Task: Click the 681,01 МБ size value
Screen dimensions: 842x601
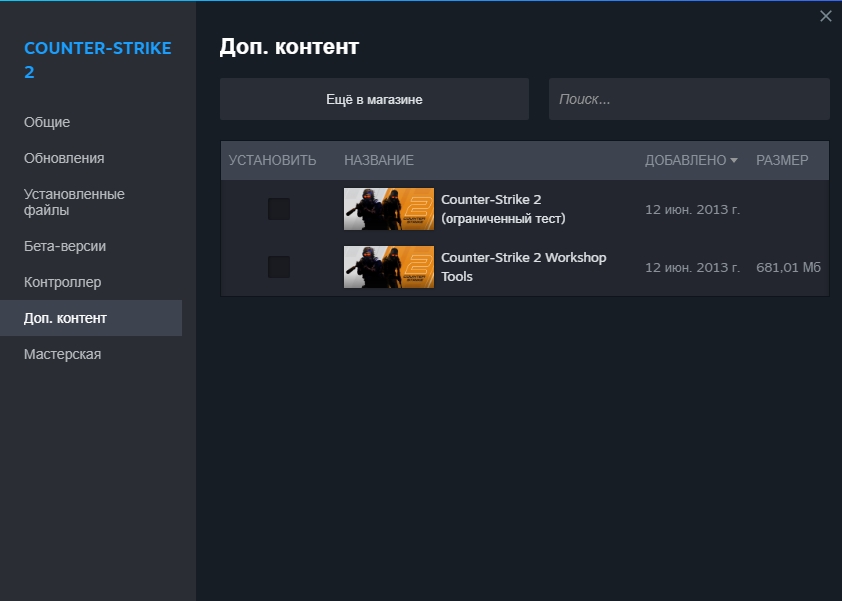Action: coord(788,267)
